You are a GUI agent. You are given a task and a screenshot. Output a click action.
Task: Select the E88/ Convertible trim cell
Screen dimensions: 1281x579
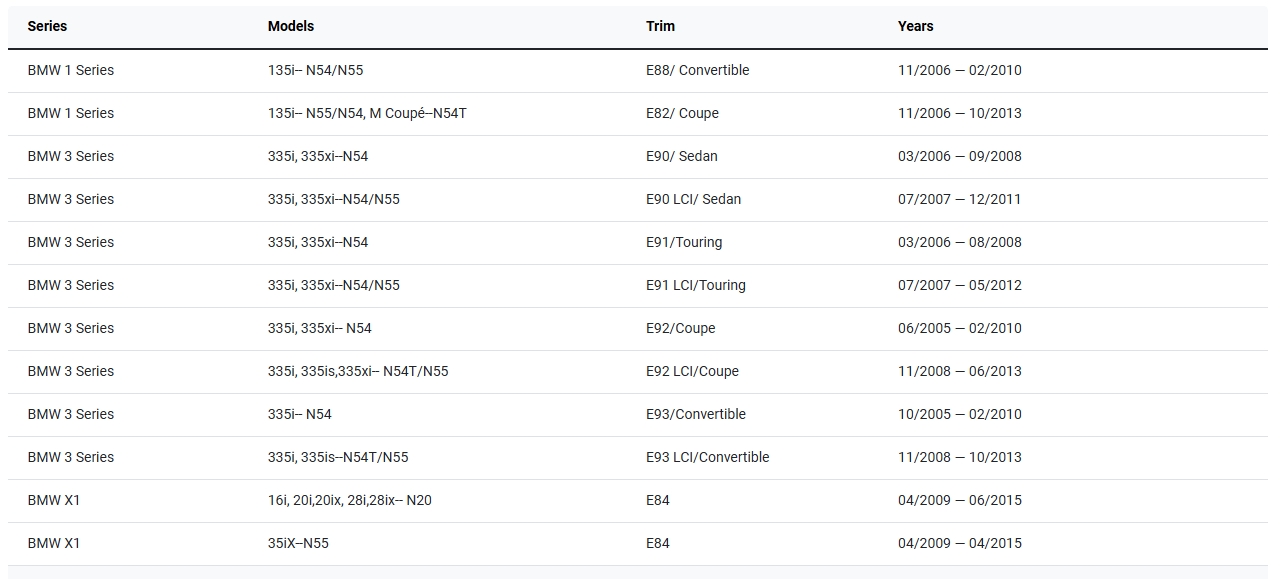pyautogui.click(x=697, y=70)
